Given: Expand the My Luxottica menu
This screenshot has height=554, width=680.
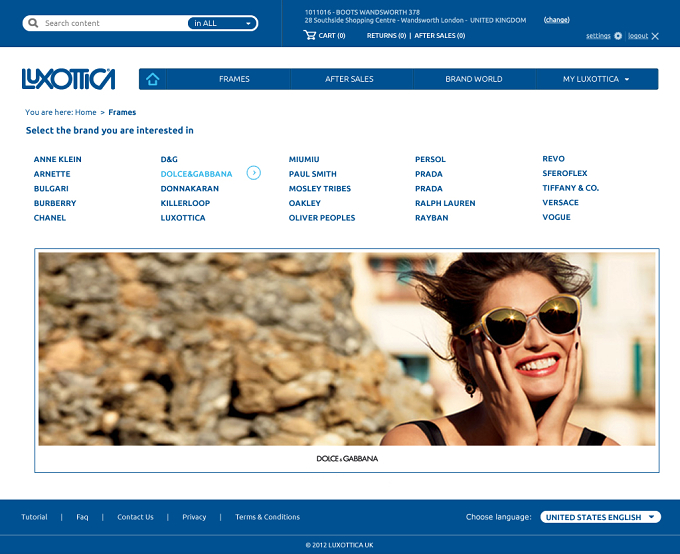Looking at the screenshot, I should point(597,79).
